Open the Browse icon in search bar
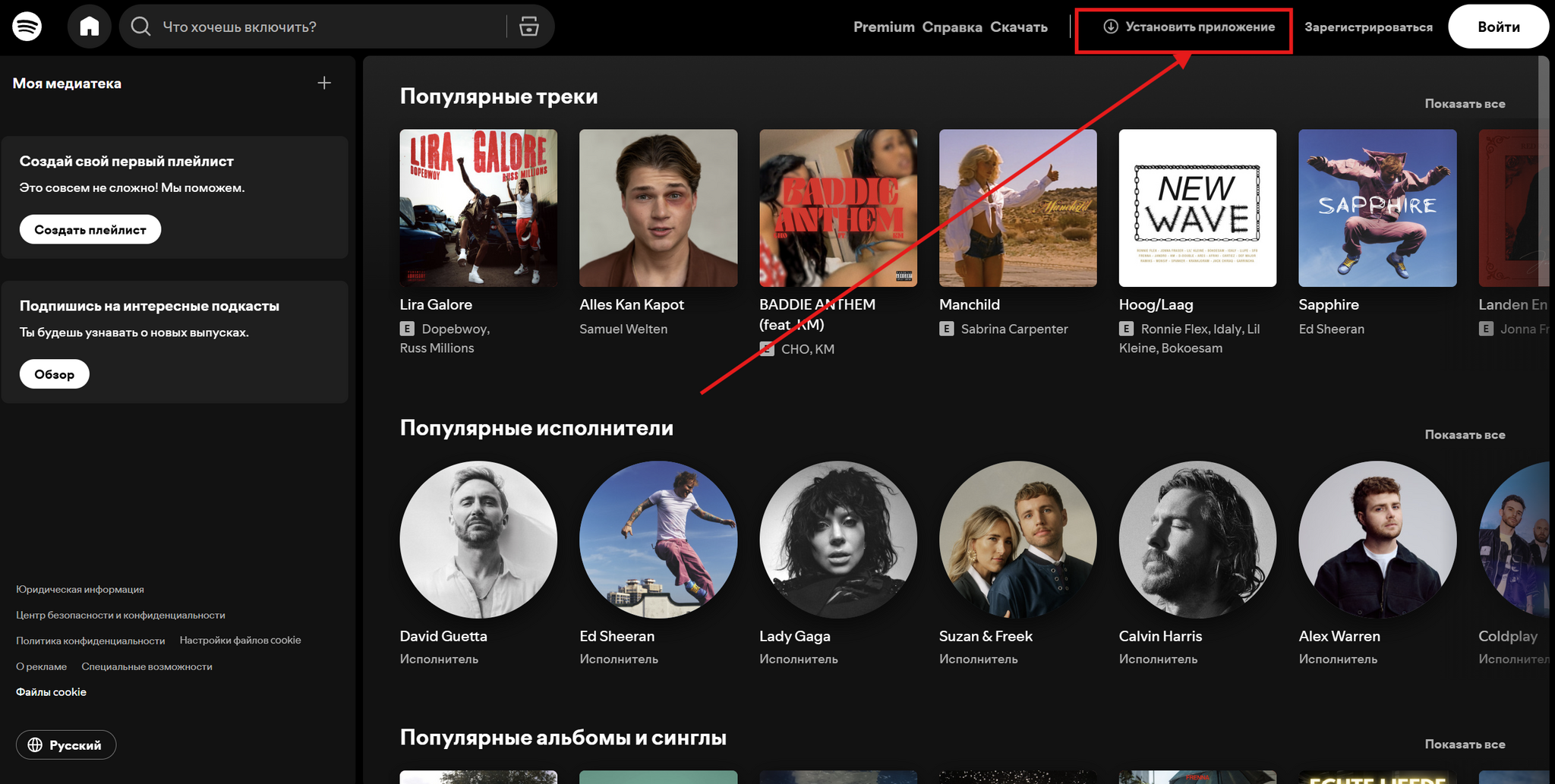This screenshot has height=784, width=1555. pos(529,27)
